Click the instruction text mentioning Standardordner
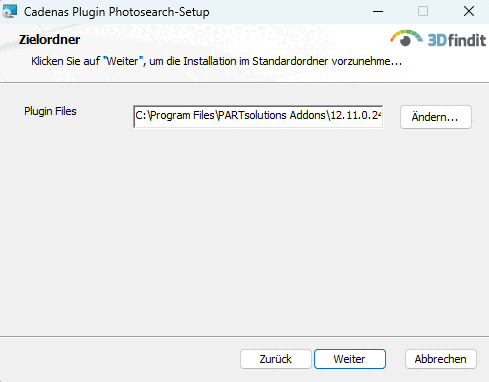The width and height of the screenshot is (489, 382). (x=216, y=61)
